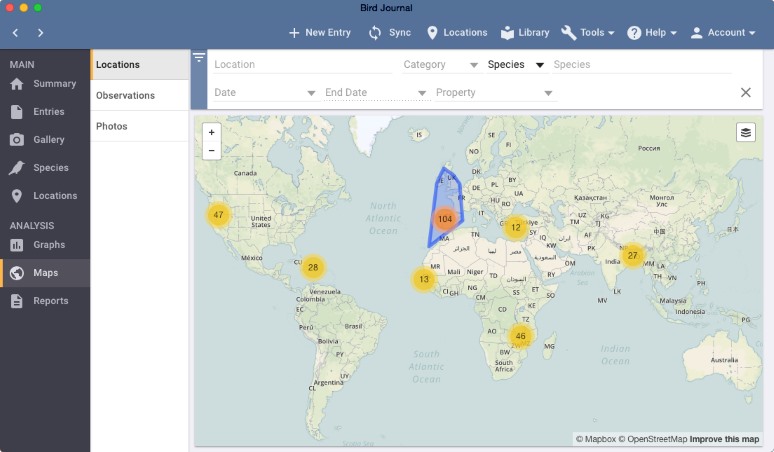
Task: Click the 47 cluster marker in western US
Action: (218, 215)
